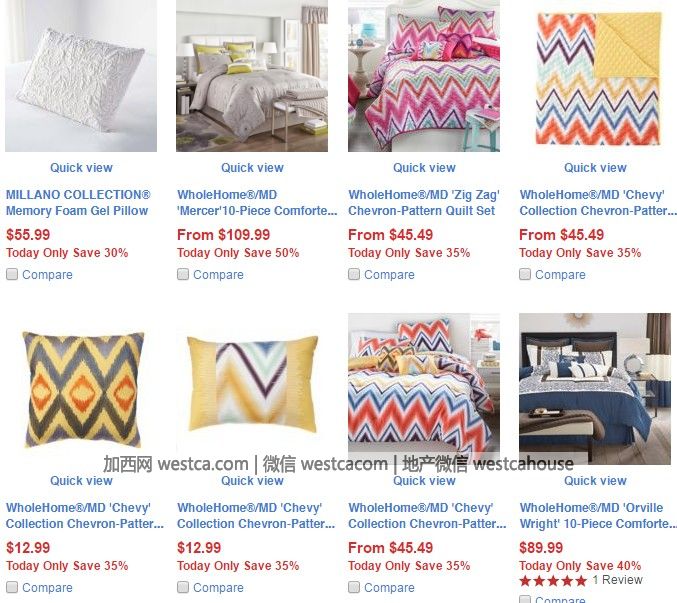This screenshot has width=677, height=603.
Task: Tick Compare for Mercer 10-Piece Comforter
Action: coord(183,274)
